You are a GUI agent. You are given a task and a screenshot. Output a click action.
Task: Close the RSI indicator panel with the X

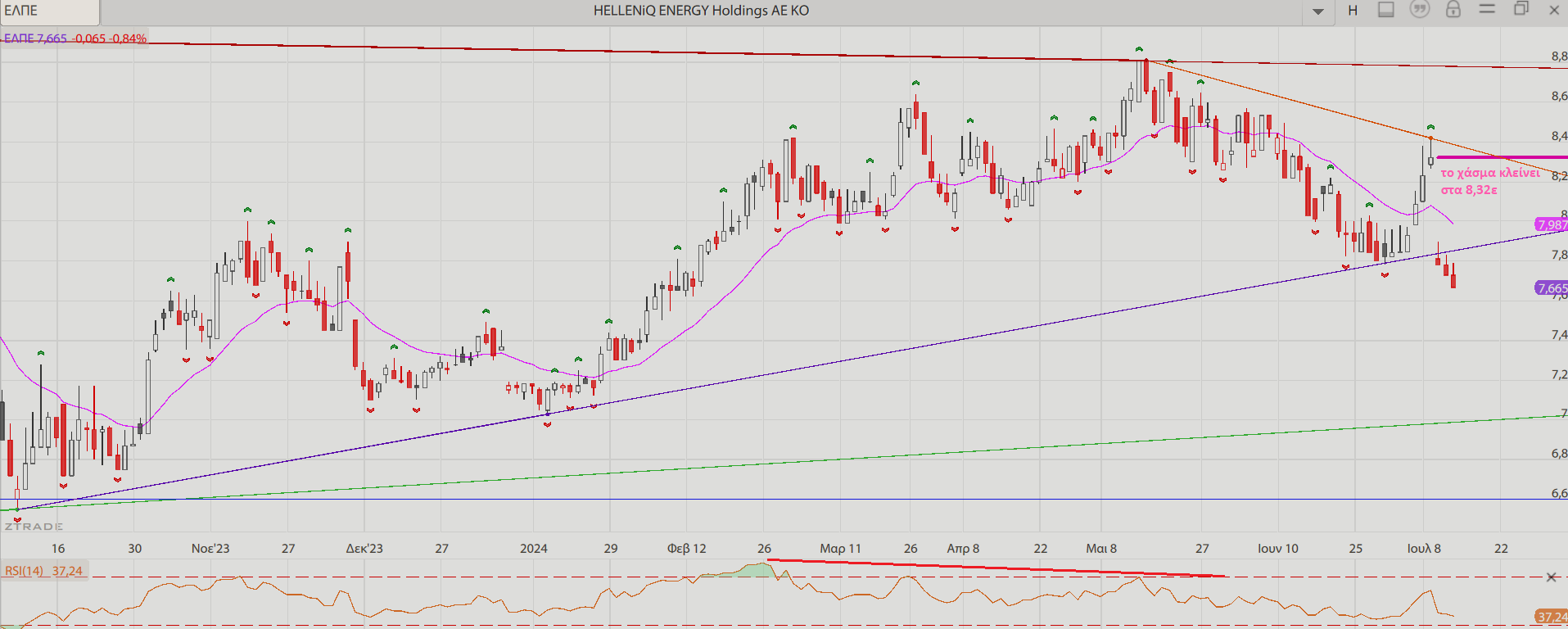tap(1551, 577)
